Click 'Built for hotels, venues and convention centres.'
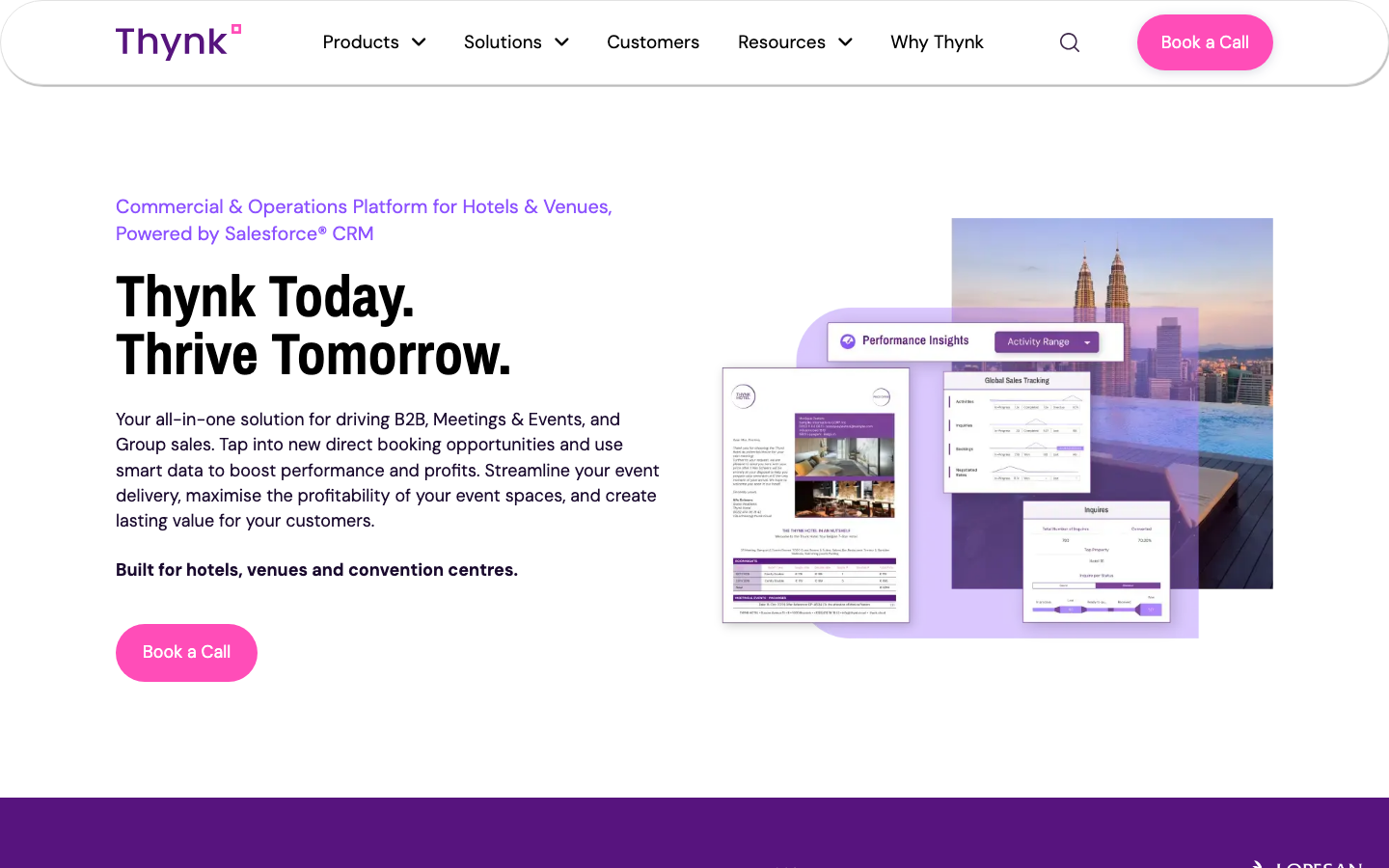This screenshot has height=868, width=1389. 316,570
